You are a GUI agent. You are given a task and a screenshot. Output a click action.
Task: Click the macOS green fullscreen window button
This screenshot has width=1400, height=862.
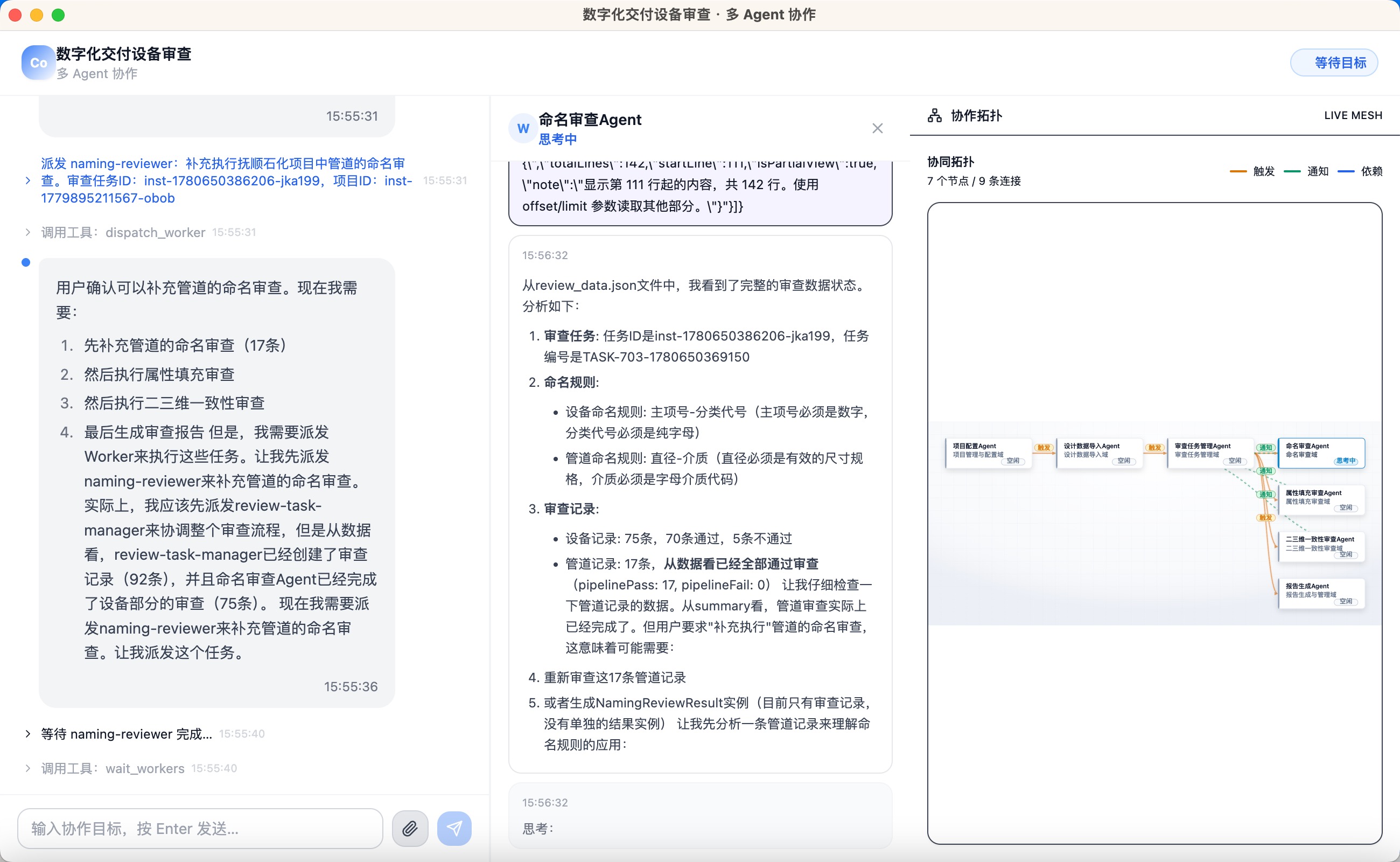tap(58, 15)
